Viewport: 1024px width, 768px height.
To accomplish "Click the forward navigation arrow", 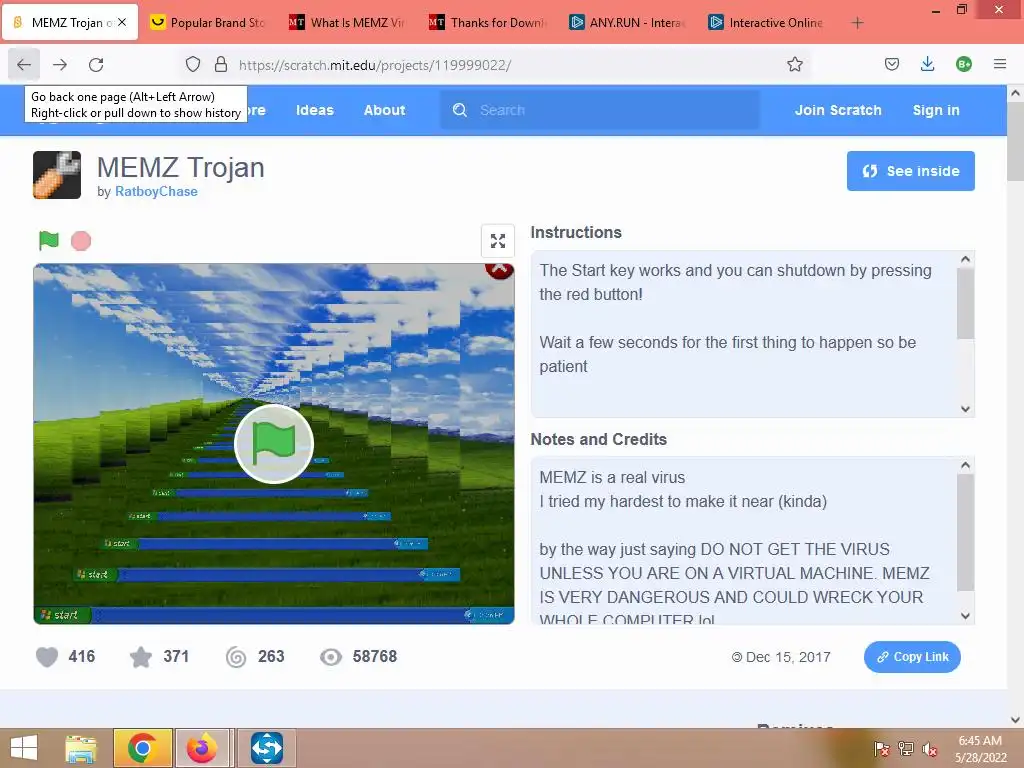I will click(x=60, y=65).
